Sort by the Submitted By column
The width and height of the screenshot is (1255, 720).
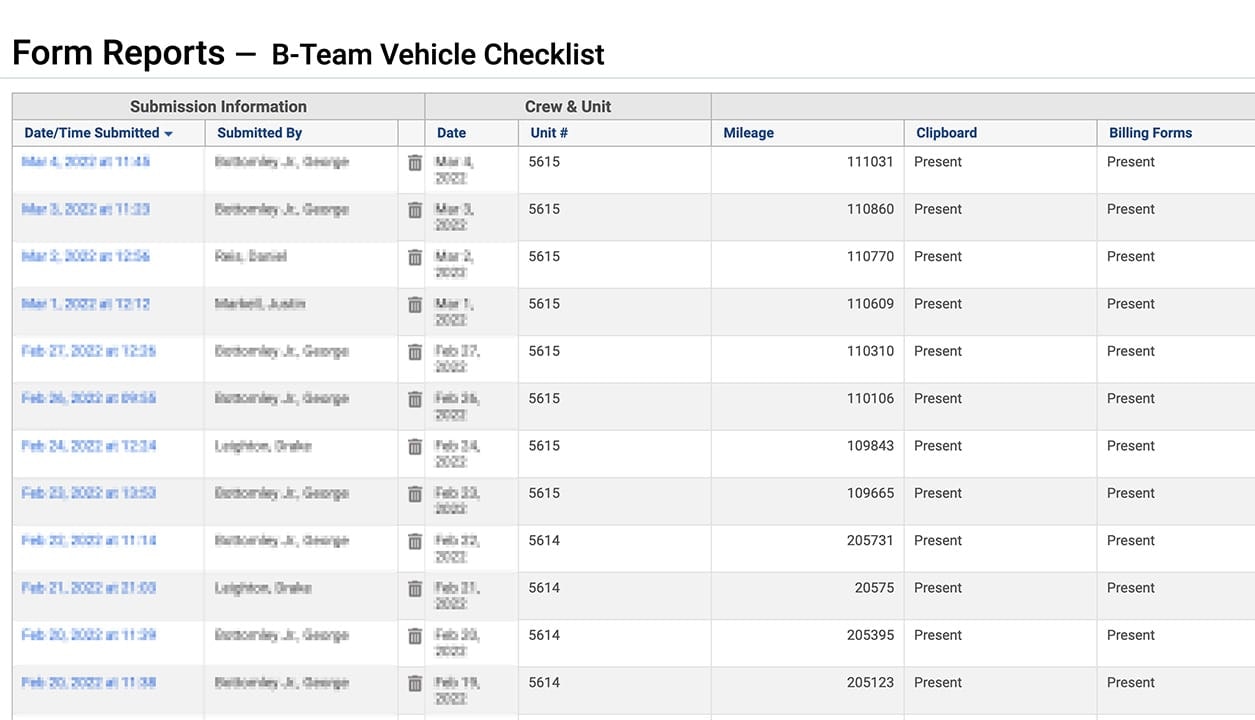pos(259,133)
